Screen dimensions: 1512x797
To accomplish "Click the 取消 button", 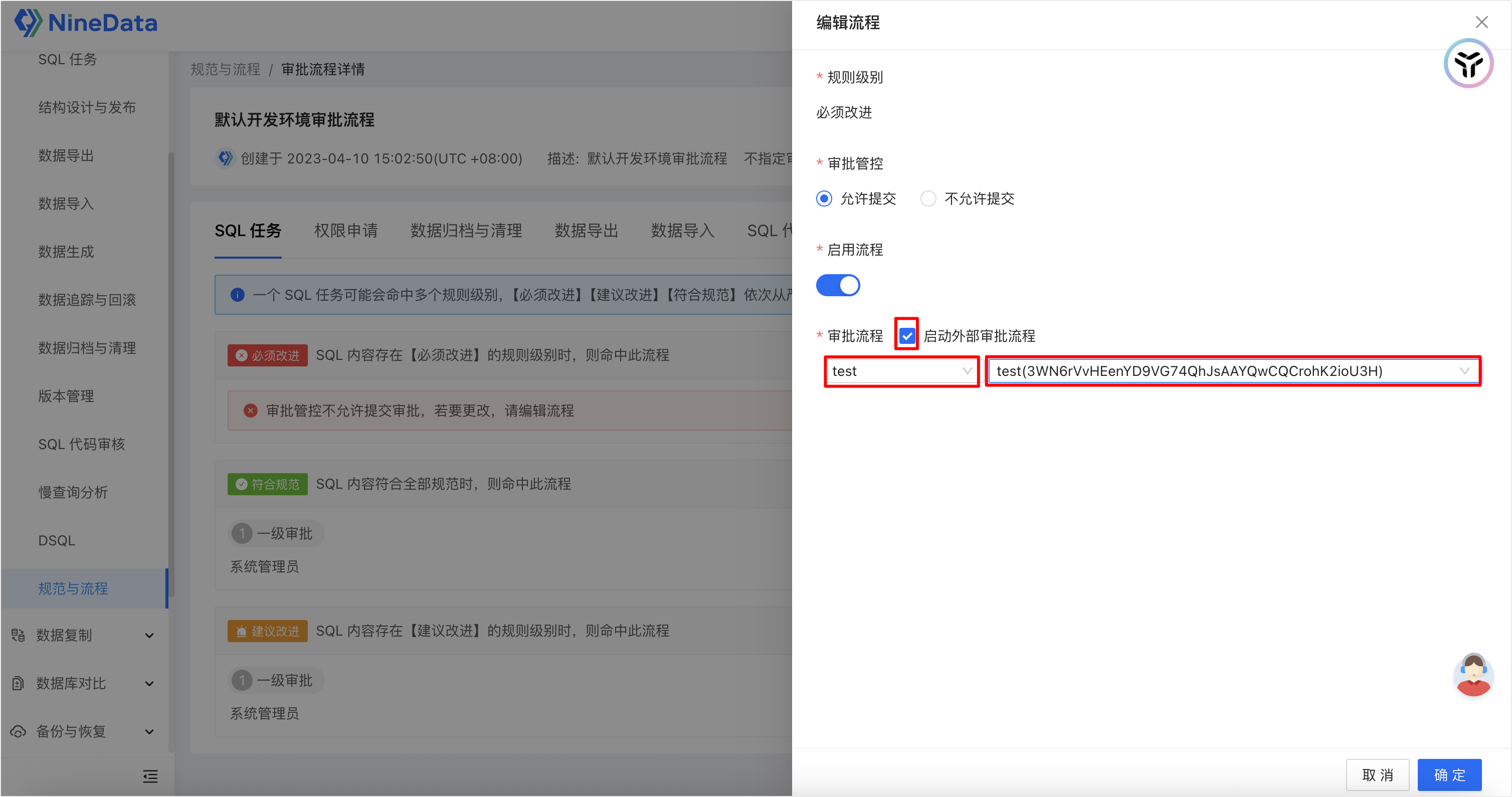I will (1377, 775).
